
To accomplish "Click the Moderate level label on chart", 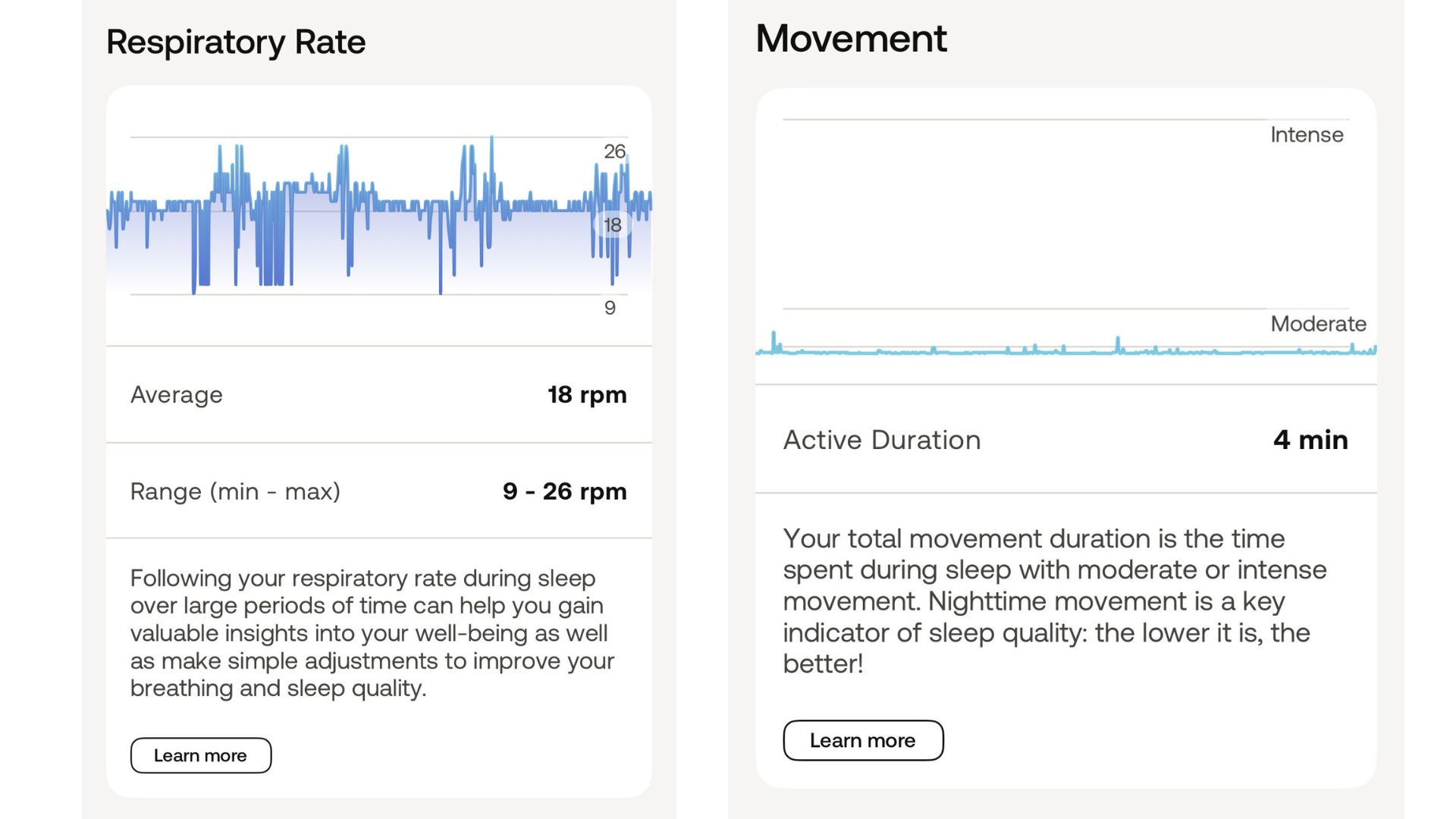I will point(1318,324).
